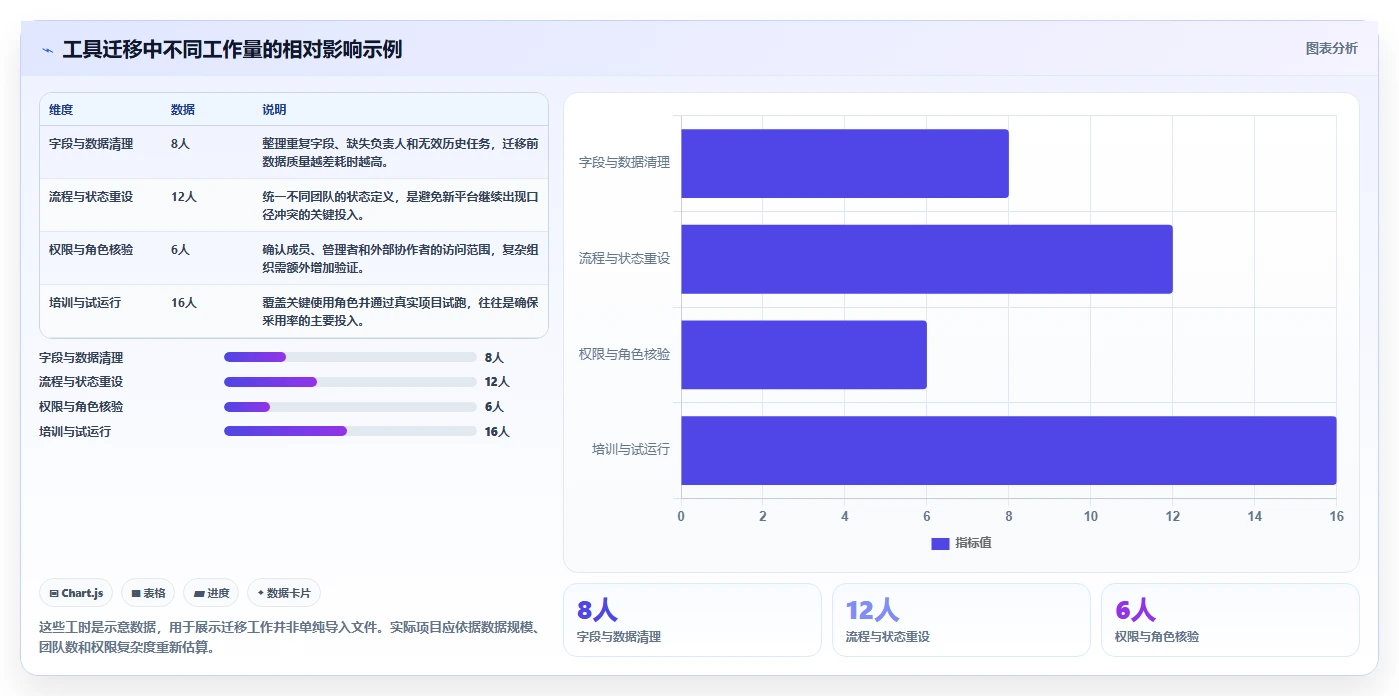Click 6人 value beside the progress bar

click(x=494, y=407)
